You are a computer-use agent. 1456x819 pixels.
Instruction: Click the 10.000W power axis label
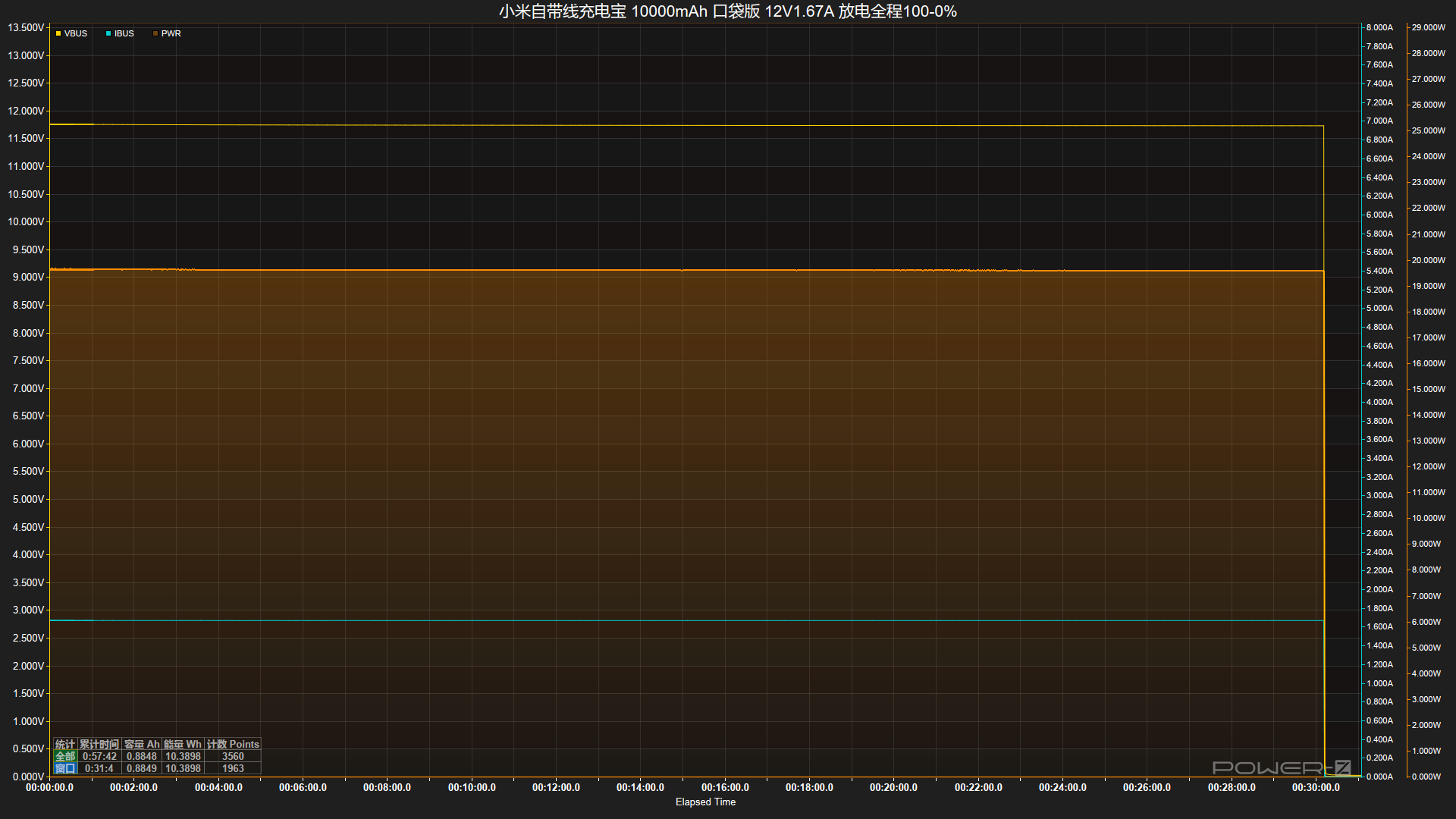pos(1429,518)
